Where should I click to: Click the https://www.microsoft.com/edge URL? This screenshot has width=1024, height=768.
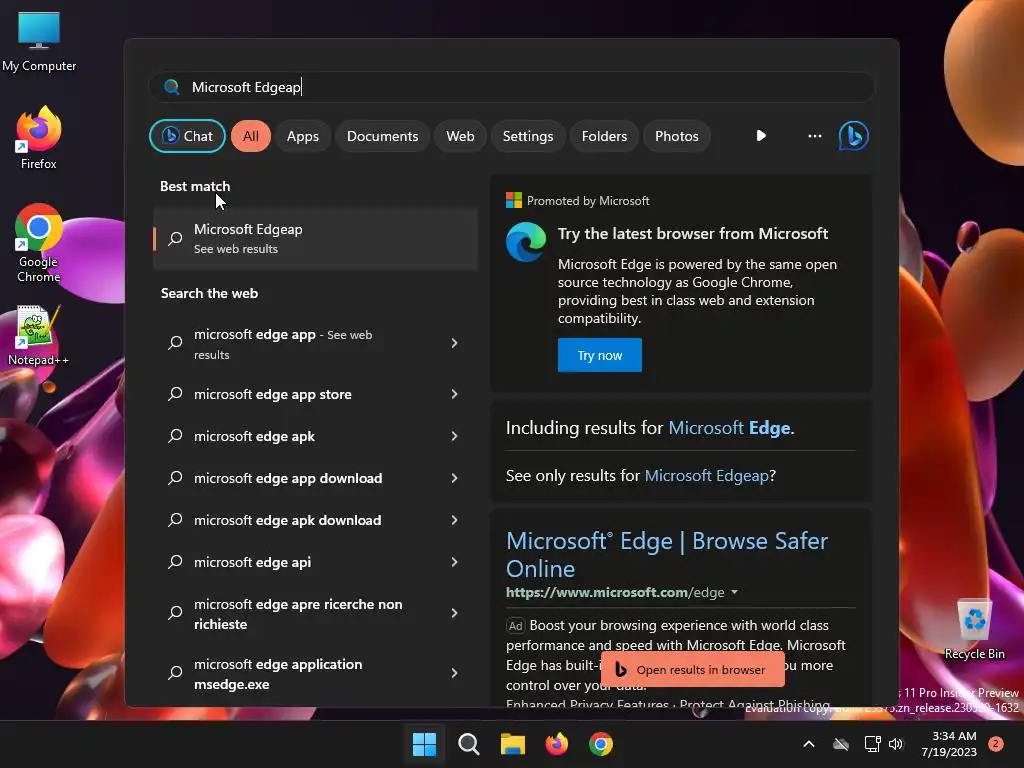(615, 592)
